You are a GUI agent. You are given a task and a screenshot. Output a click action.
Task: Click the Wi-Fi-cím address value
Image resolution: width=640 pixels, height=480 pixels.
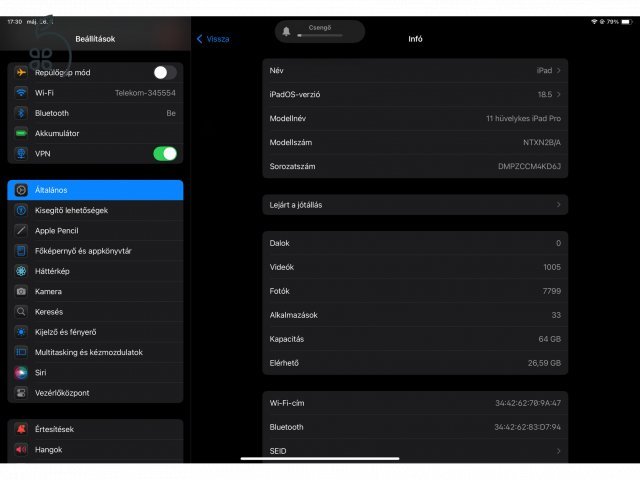(528, 403)
